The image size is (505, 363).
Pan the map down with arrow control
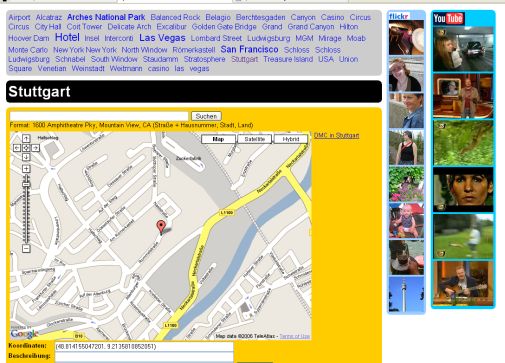point(26,157)
